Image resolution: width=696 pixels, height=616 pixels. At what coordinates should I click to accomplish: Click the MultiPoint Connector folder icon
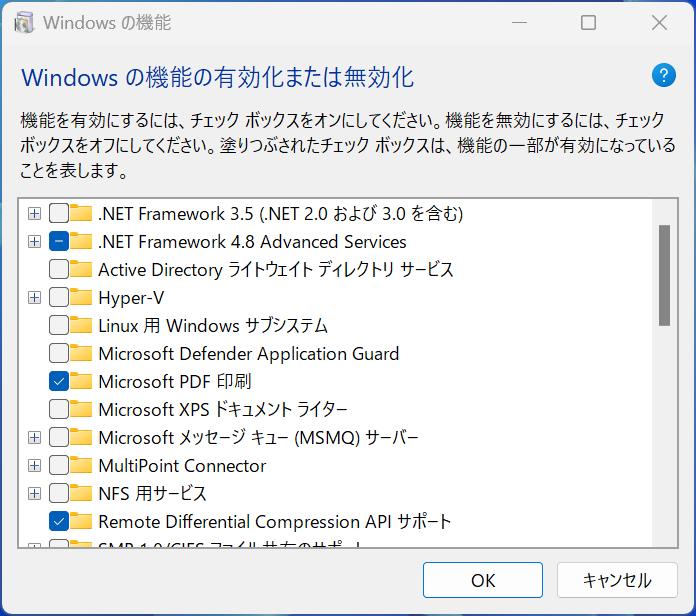tap(82, 466)
